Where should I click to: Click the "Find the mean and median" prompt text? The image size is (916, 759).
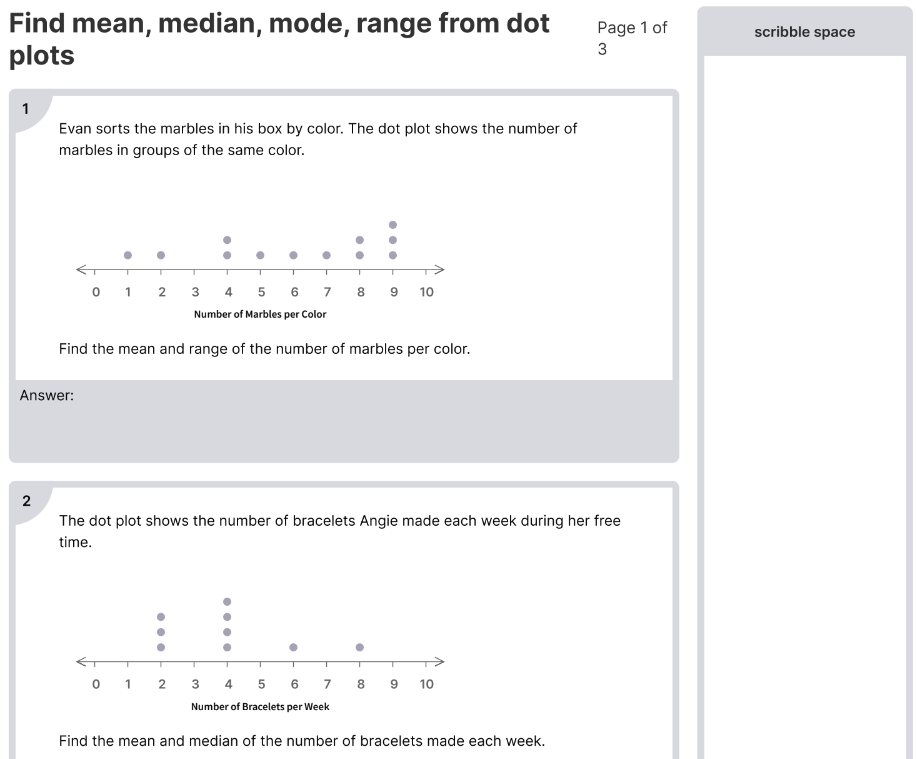[301, 741]
